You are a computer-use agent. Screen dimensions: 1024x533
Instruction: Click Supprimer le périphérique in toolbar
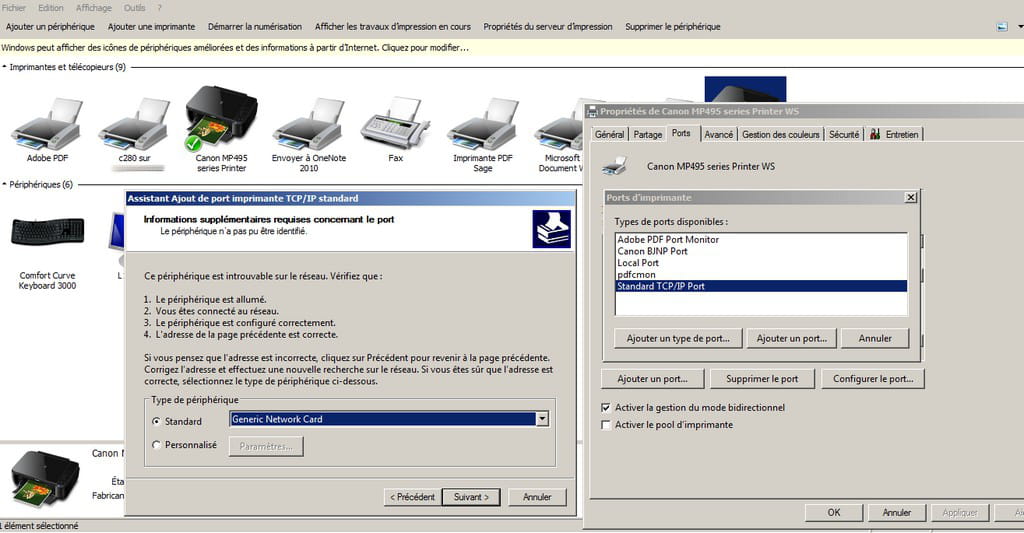[x=673, y=27]
